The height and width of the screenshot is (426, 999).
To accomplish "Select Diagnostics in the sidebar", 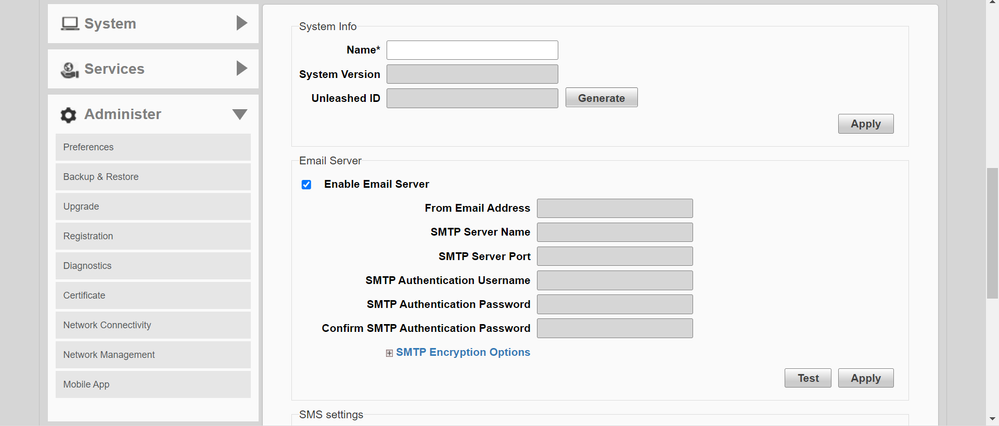I will (x=153, y=266).
